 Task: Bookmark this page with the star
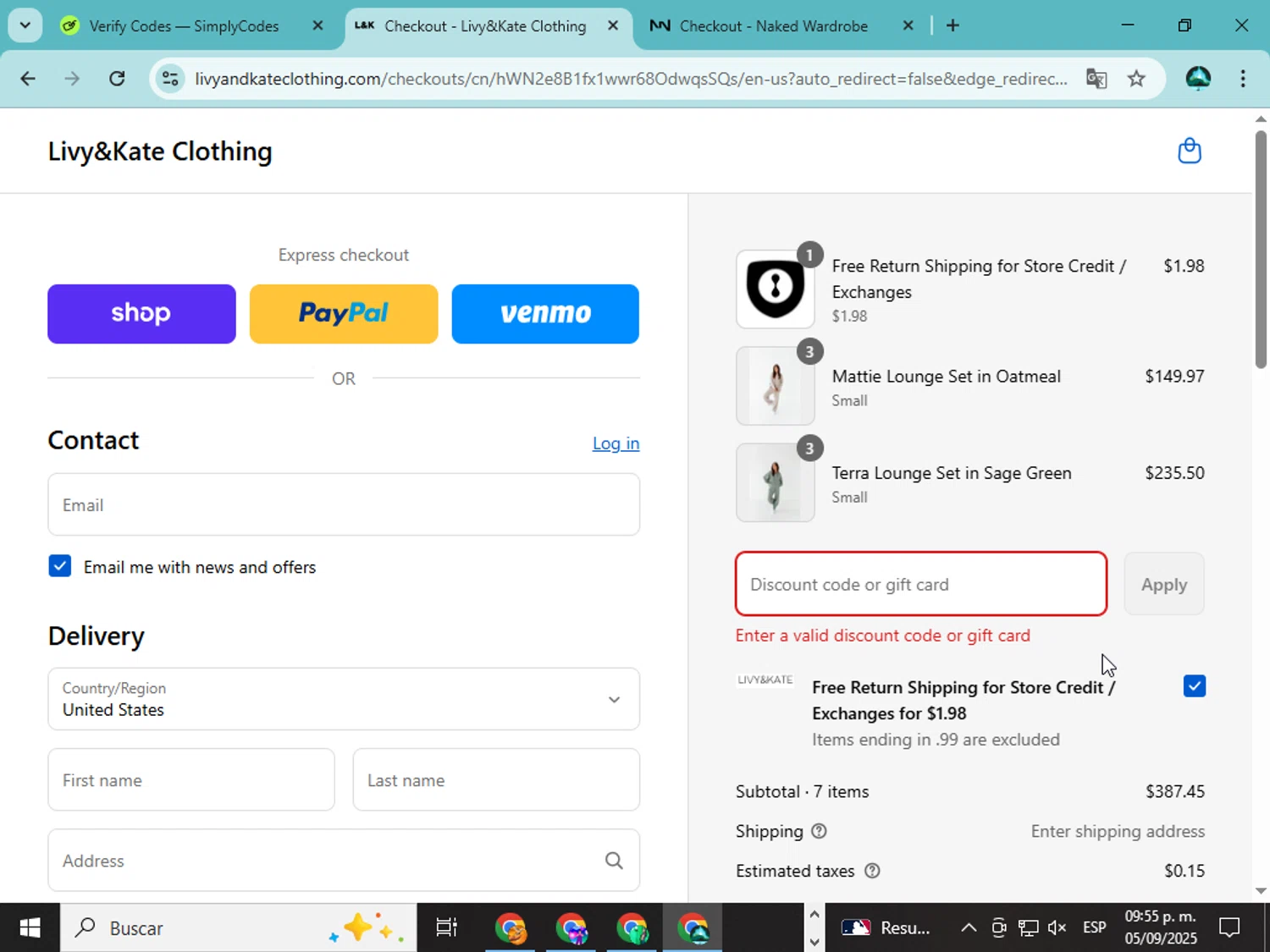click(1136, 79)
